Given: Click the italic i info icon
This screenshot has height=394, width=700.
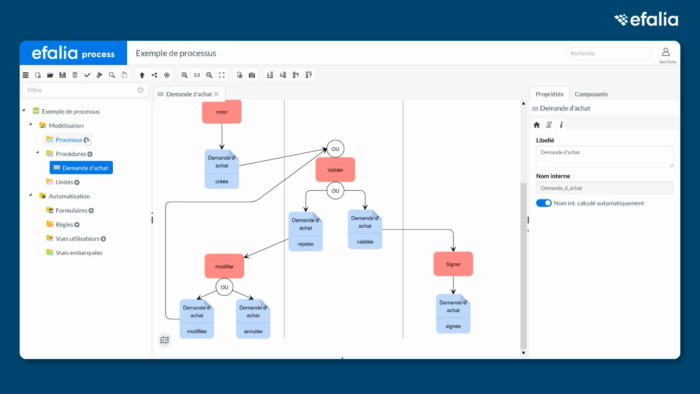Looking at the screenshot, I should tap(561, 125).
